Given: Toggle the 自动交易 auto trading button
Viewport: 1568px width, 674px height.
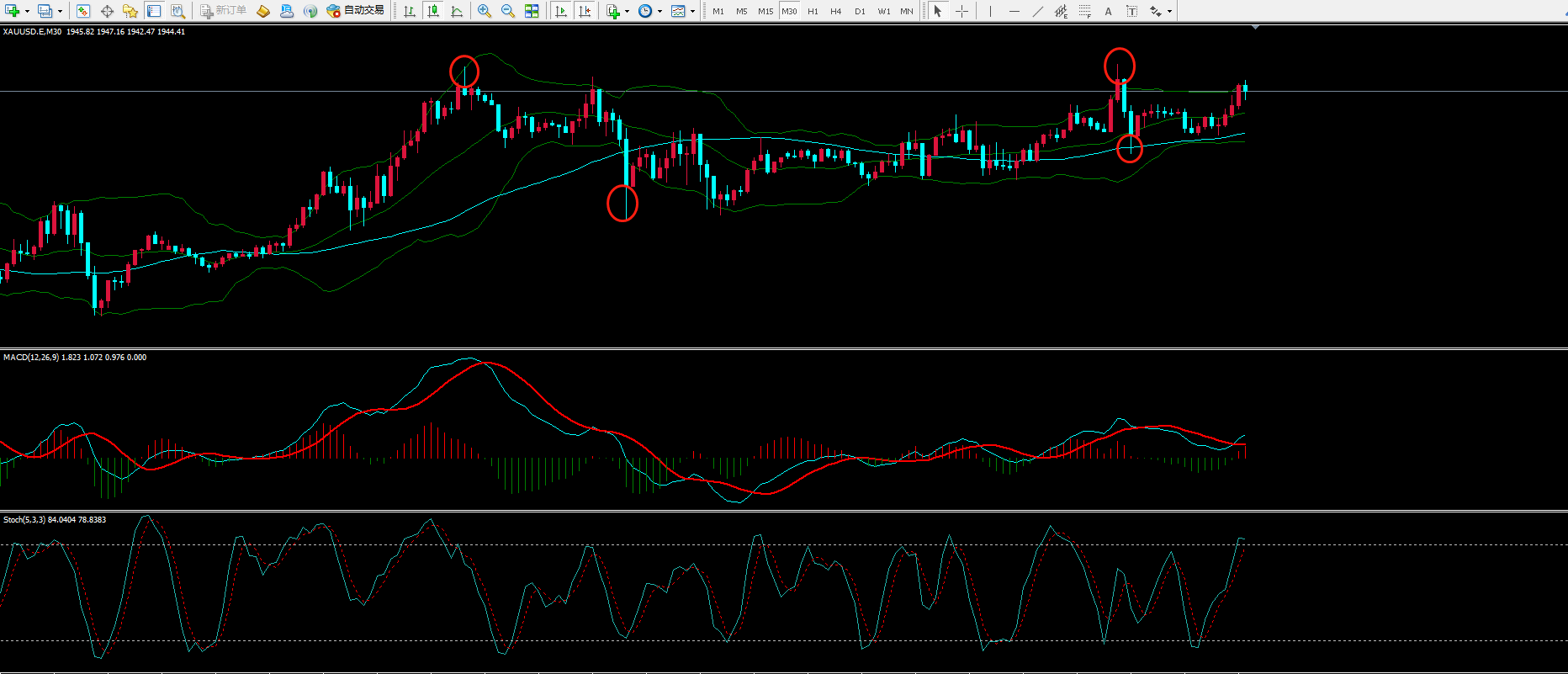Looking at the screenshot, I should [356, 11].
